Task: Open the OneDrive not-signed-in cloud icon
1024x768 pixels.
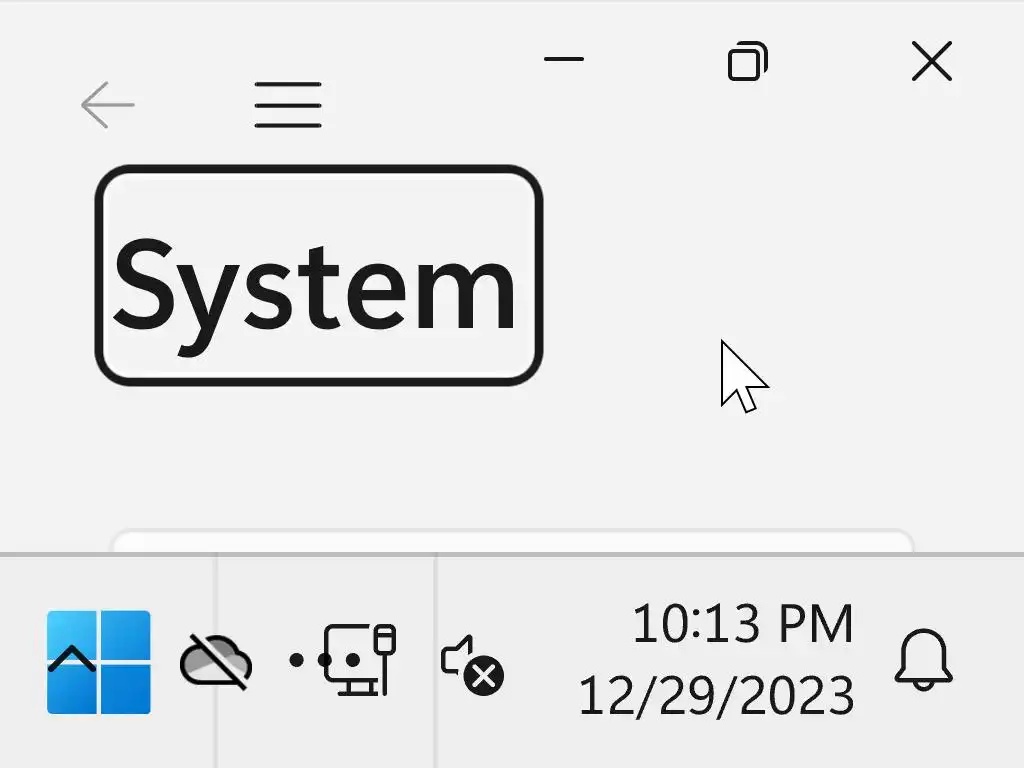Action: point(216,661)
